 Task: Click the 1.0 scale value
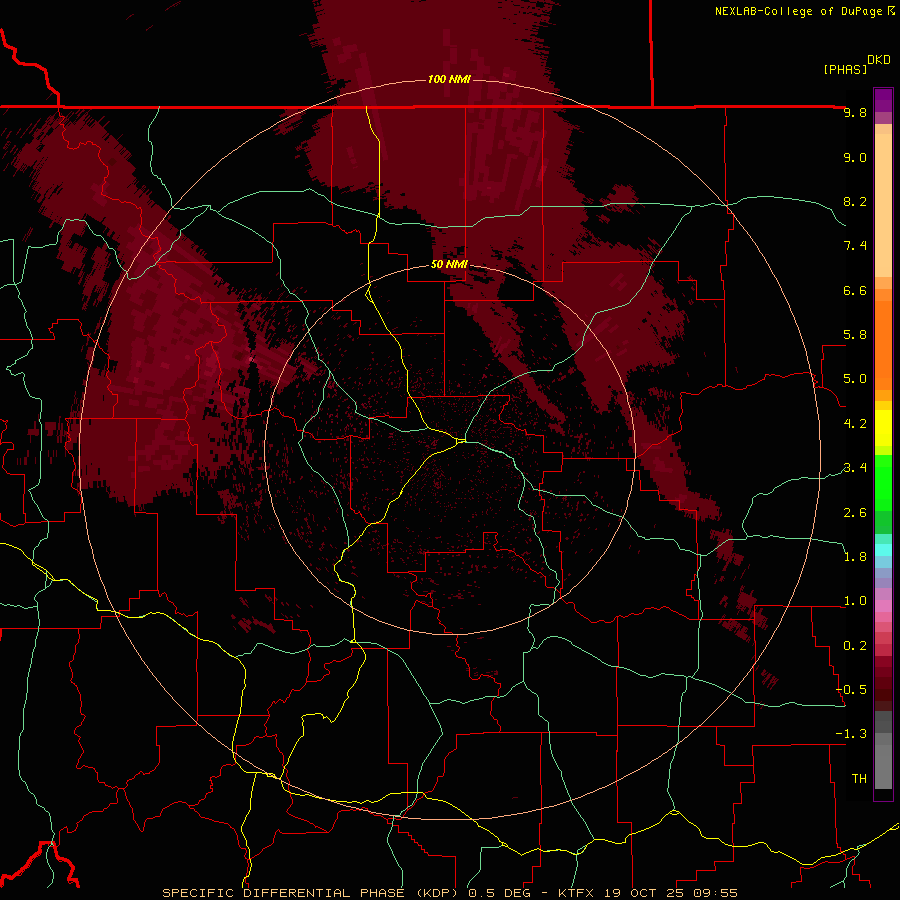[855, 601]
